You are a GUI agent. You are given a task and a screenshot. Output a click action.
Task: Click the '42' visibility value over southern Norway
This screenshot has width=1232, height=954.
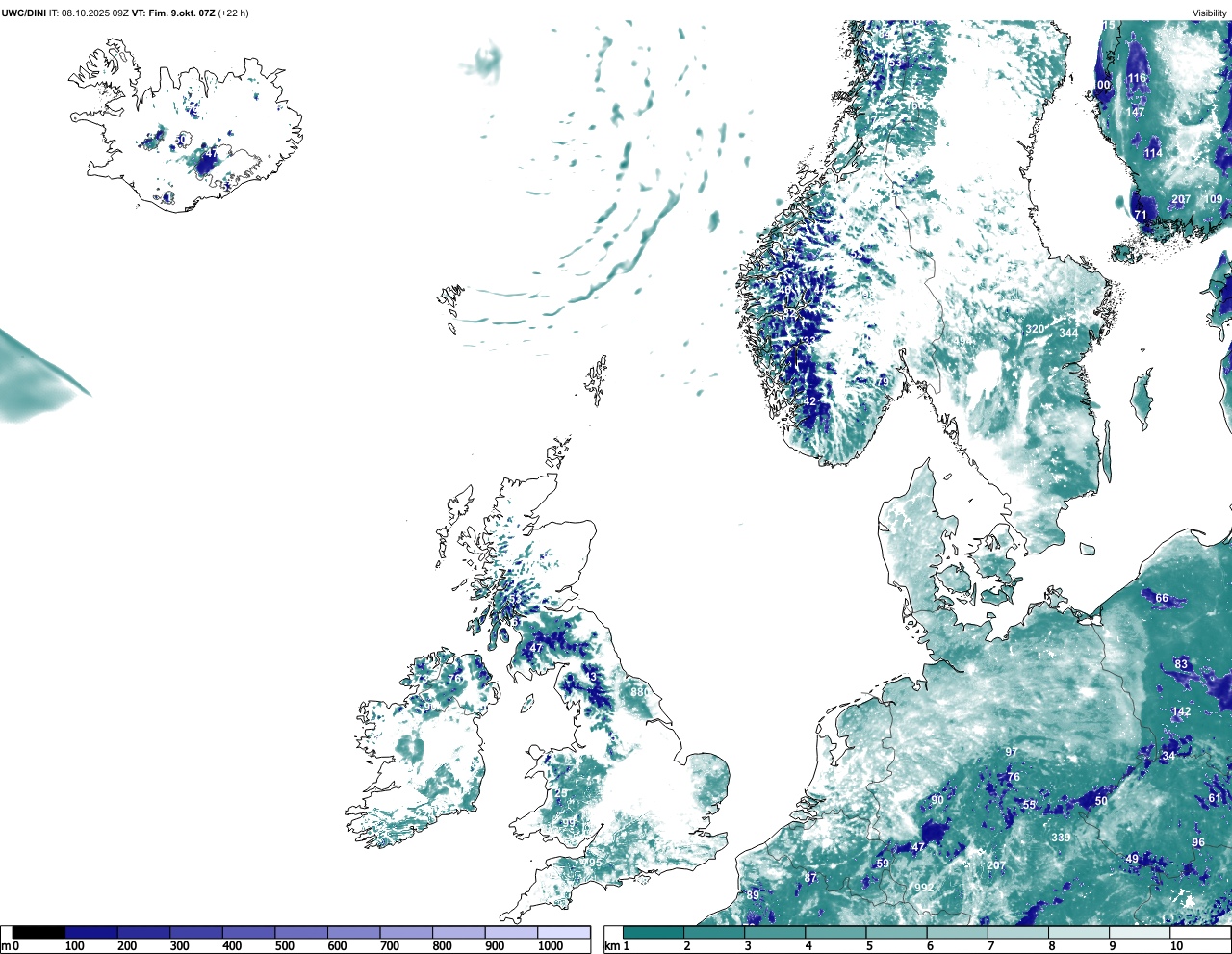click(x=809, y=401)
